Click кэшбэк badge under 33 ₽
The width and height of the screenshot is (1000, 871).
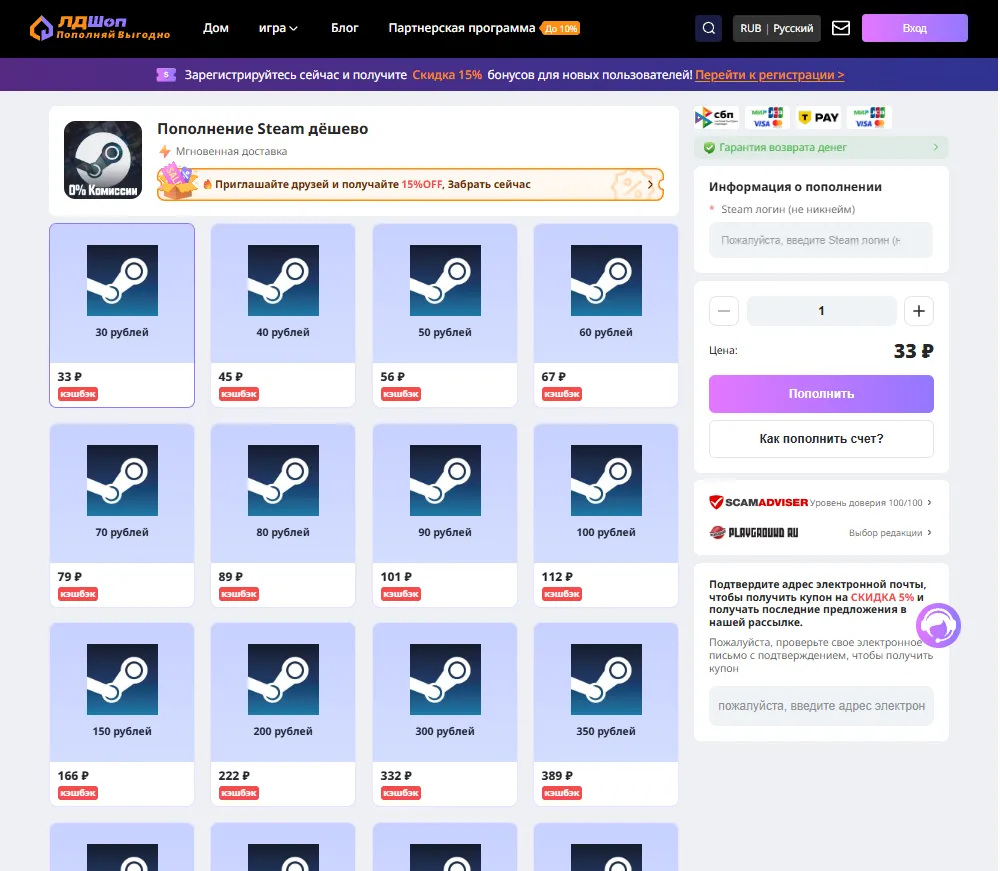point(78,394)
